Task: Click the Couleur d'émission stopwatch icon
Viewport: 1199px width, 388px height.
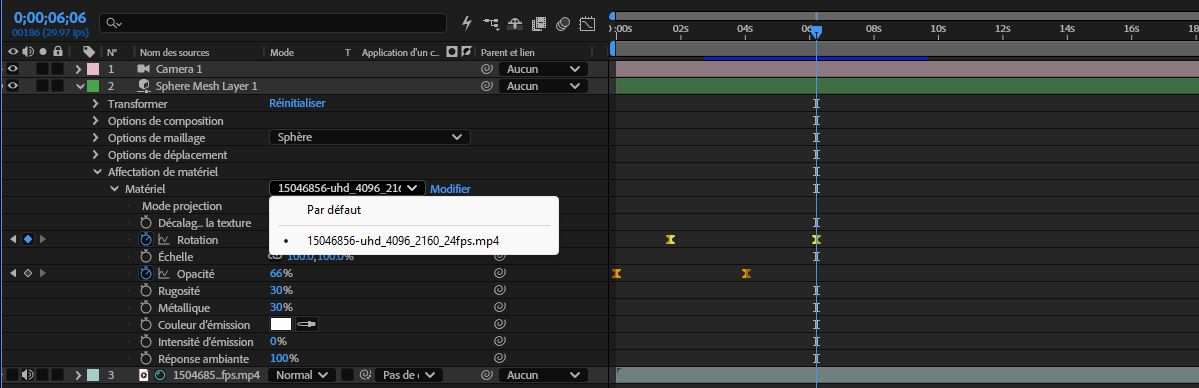Action: pyautogui.click(x=146, y=324)
